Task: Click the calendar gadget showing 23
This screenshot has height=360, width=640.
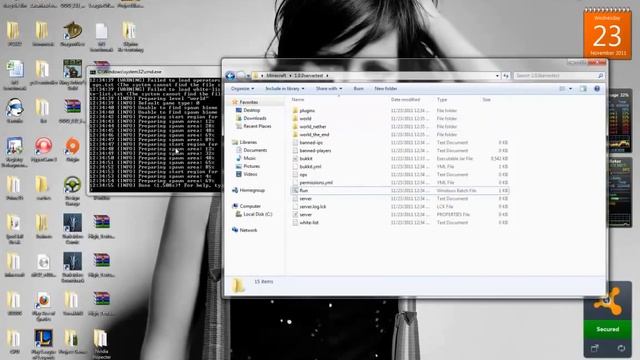Action: (x=607, y=34)
